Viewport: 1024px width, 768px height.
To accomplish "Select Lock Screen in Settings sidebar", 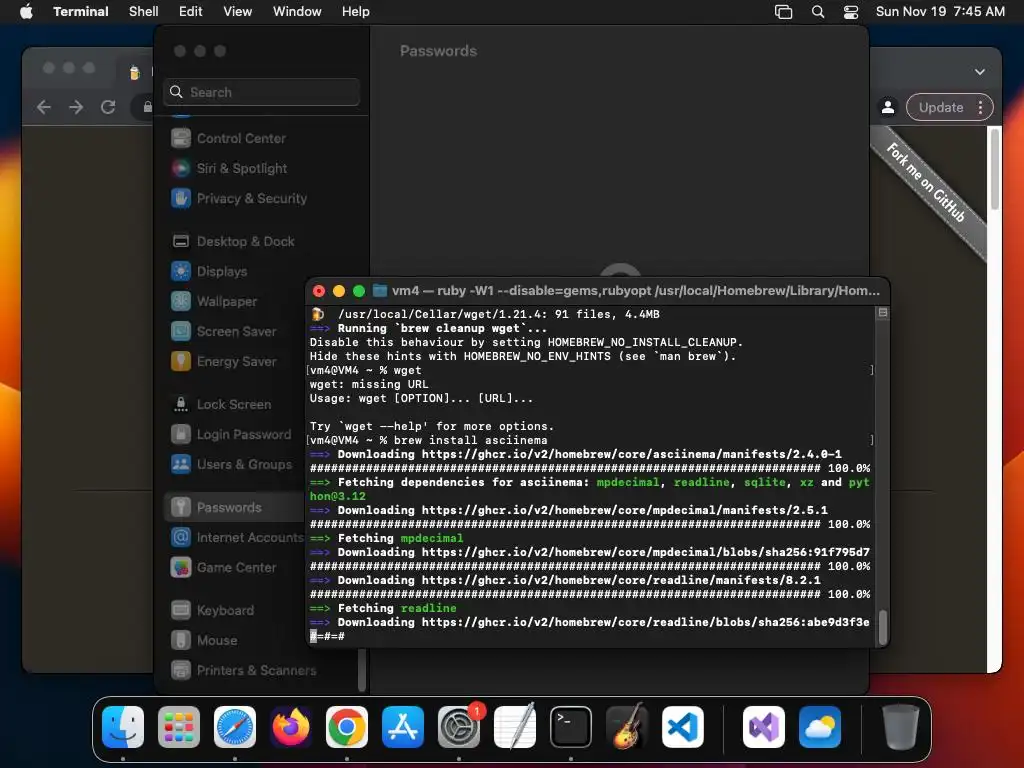I will (x=235, y=405).
